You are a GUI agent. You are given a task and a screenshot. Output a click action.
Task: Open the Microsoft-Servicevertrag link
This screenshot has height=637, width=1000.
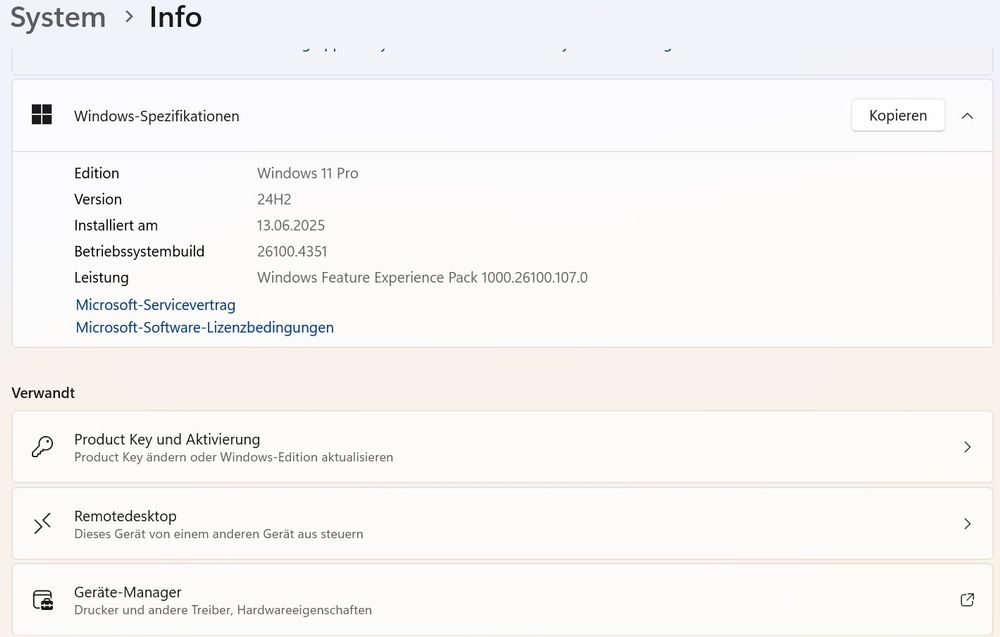[156, 305]
